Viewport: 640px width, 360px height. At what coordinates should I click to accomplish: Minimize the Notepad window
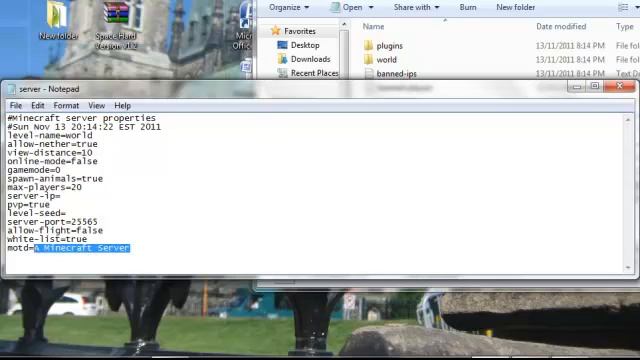tap(576, 86)
